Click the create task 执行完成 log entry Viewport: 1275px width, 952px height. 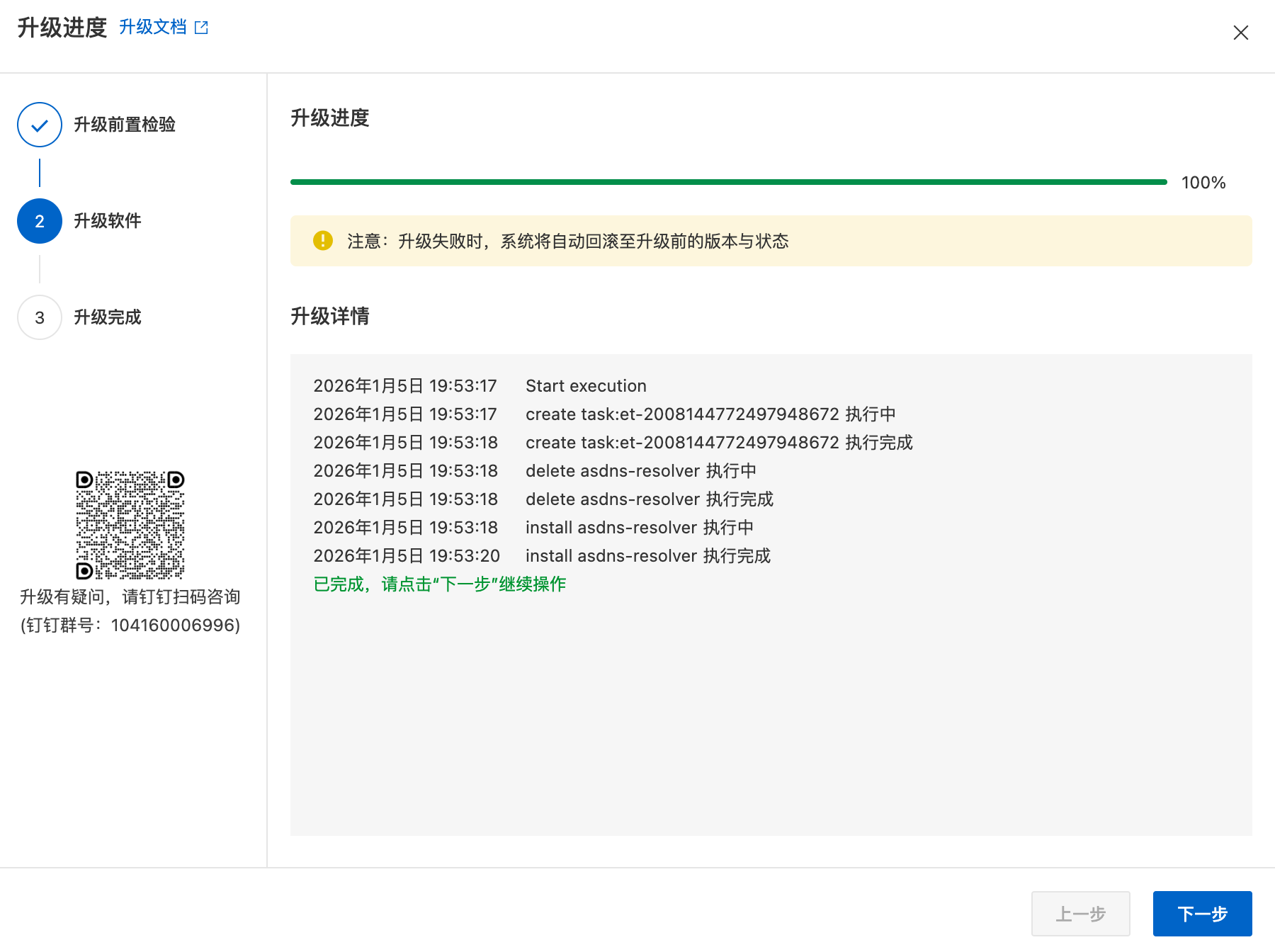[x=719, y=443]
